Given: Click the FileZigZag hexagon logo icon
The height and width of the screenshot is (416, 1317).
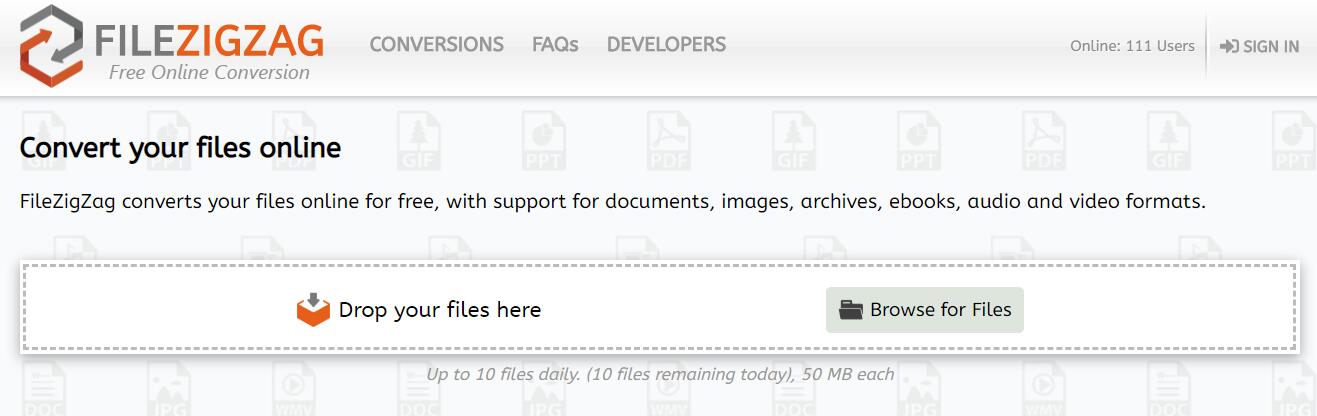Looking at the screenshot, I should (51, 46).
